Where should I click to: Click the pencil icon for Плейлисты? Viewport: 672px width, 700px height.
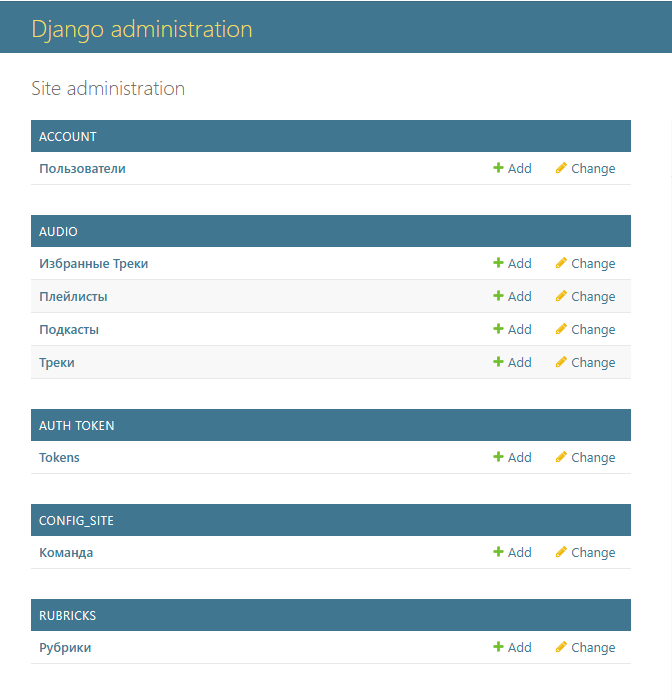561,297
